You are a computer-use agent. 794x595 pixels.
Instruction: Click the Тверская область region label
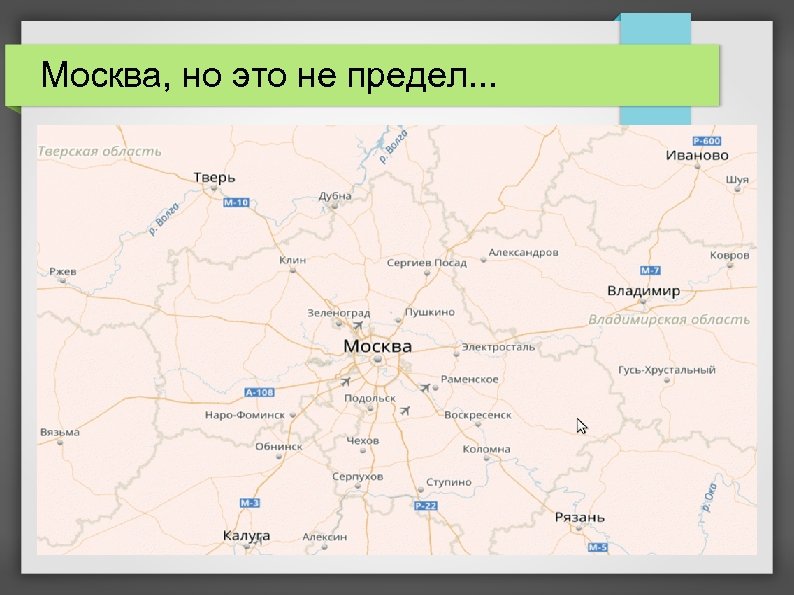pyautogui.click(x=100, y=151)
